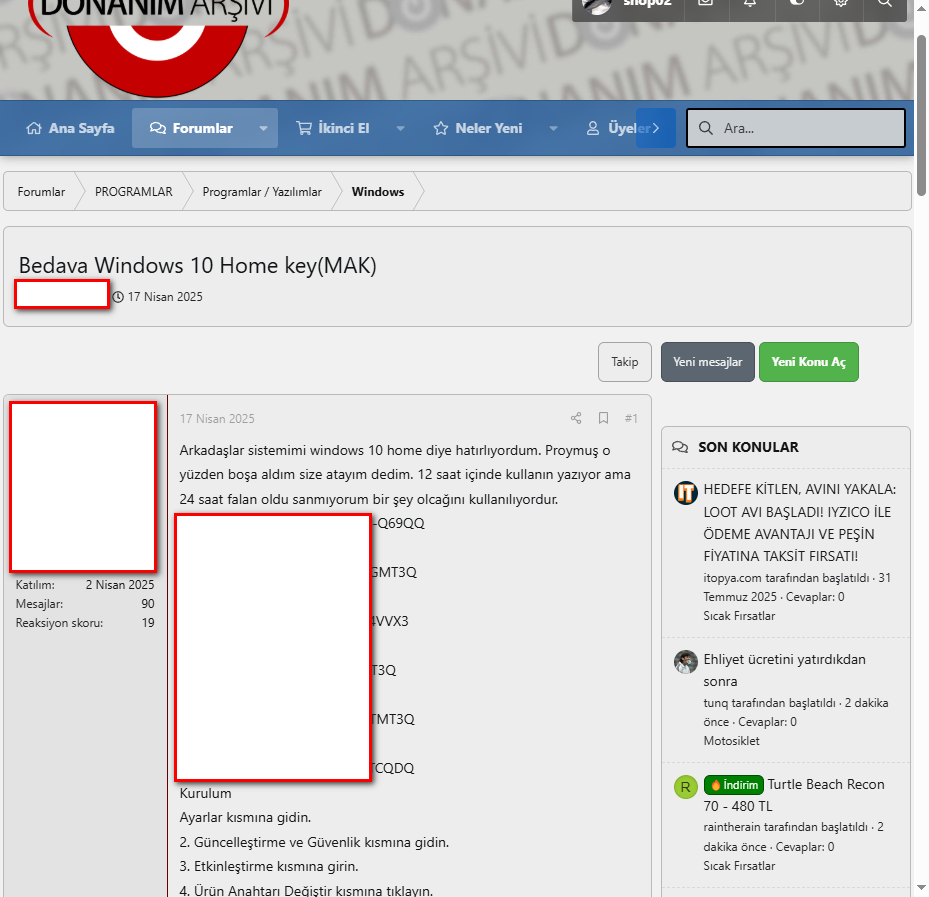929x897 pixels.
Task: Click the Reaksiyon skoru value 19
Action: (x=148, y=623)
